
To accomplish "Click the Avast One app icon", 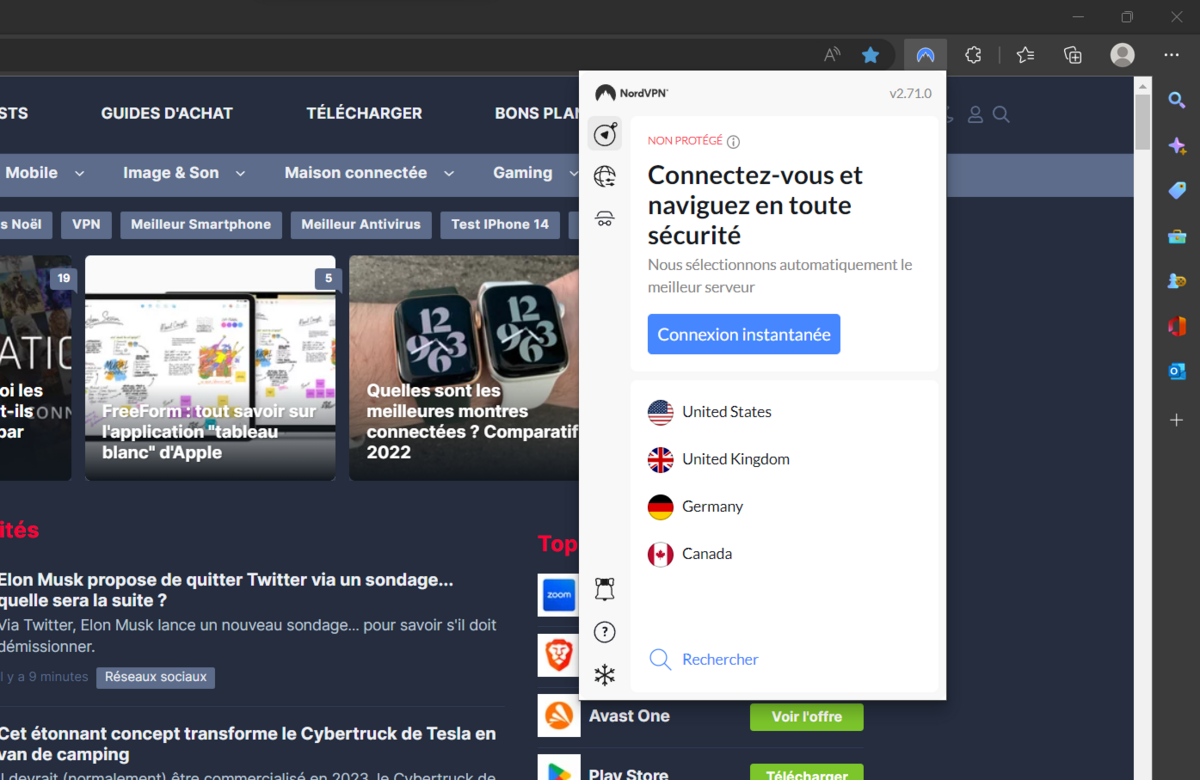I will click(x=559, y=716).
